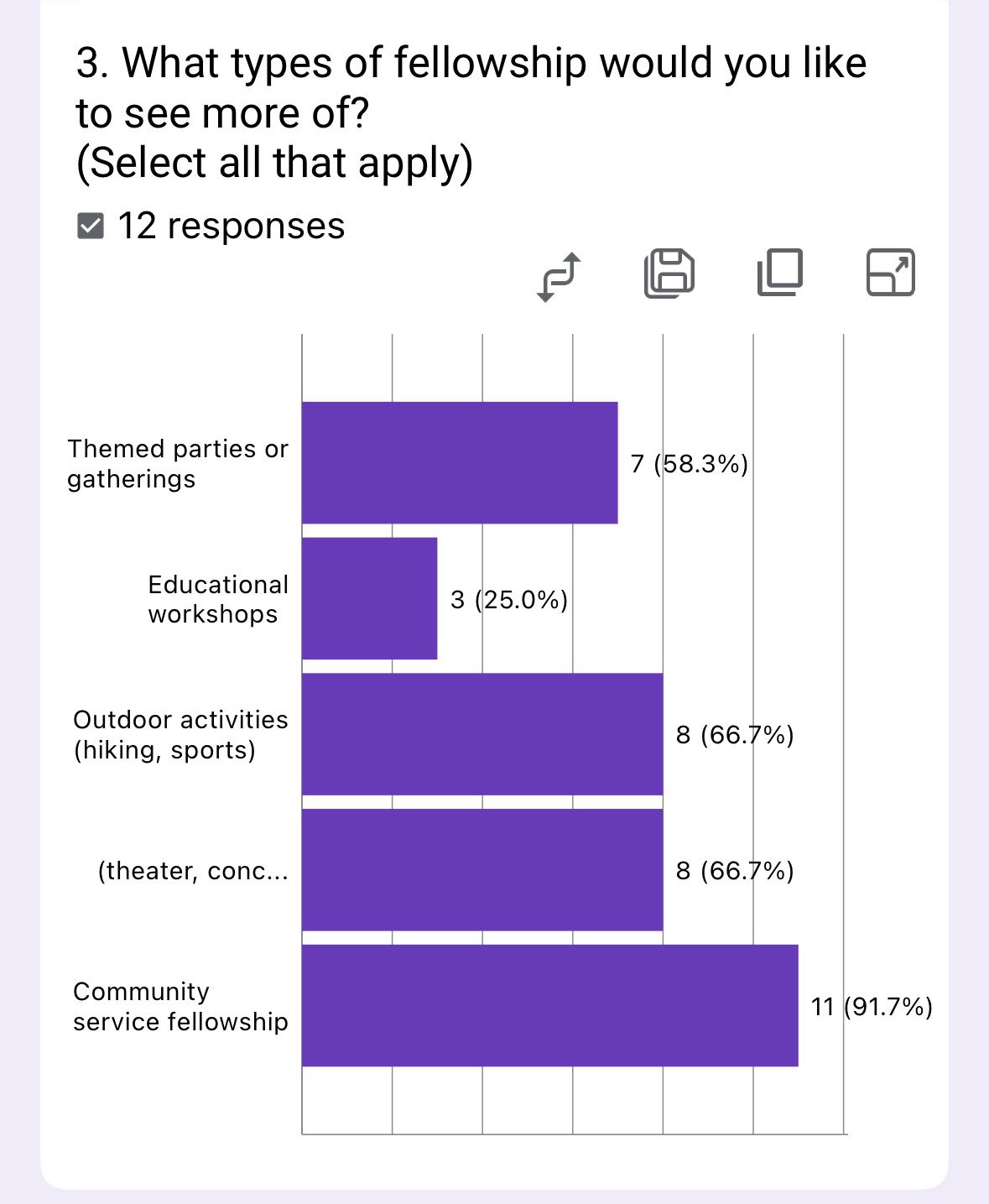Viewport: 989px width, 1204px height.
Task: Click the "11 (91.7%)" value label
Action: pos(871,1006)
